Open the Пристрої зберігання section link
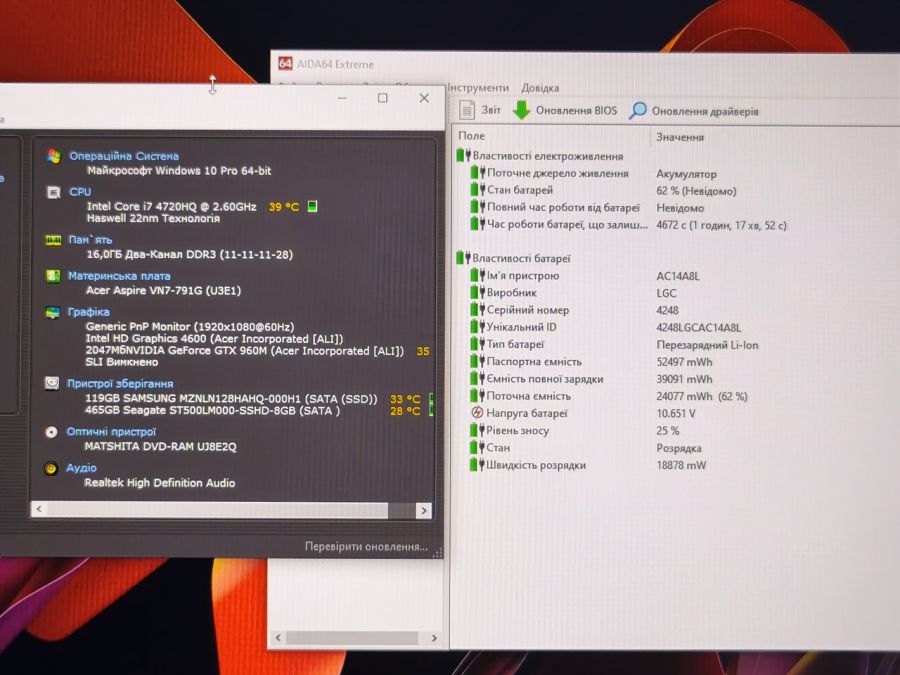 [x=120, y=383]
